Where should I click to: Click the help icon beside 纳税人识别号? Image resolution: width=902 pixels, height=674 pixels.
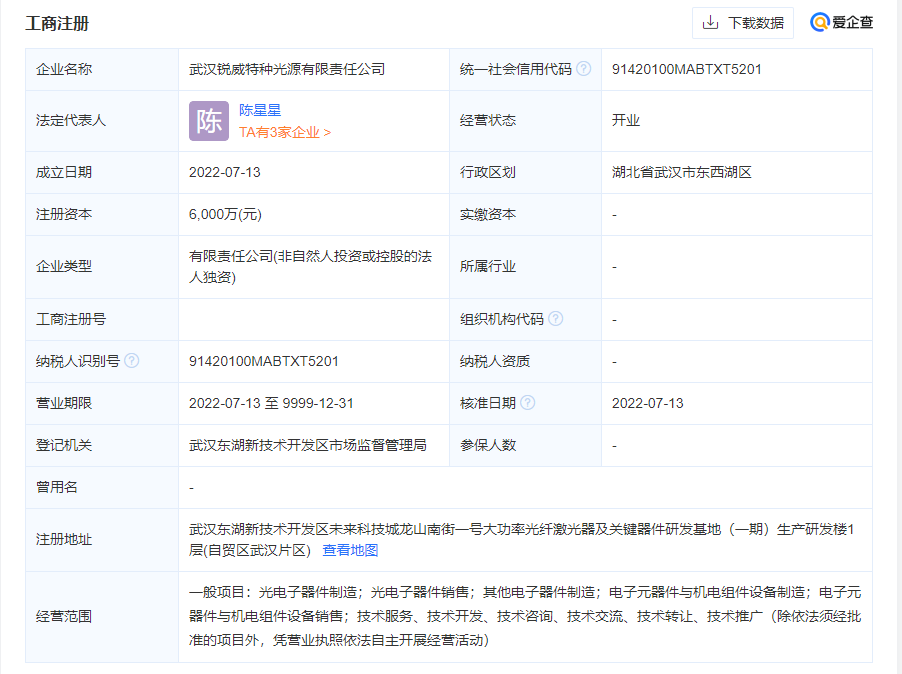(132, 361)
